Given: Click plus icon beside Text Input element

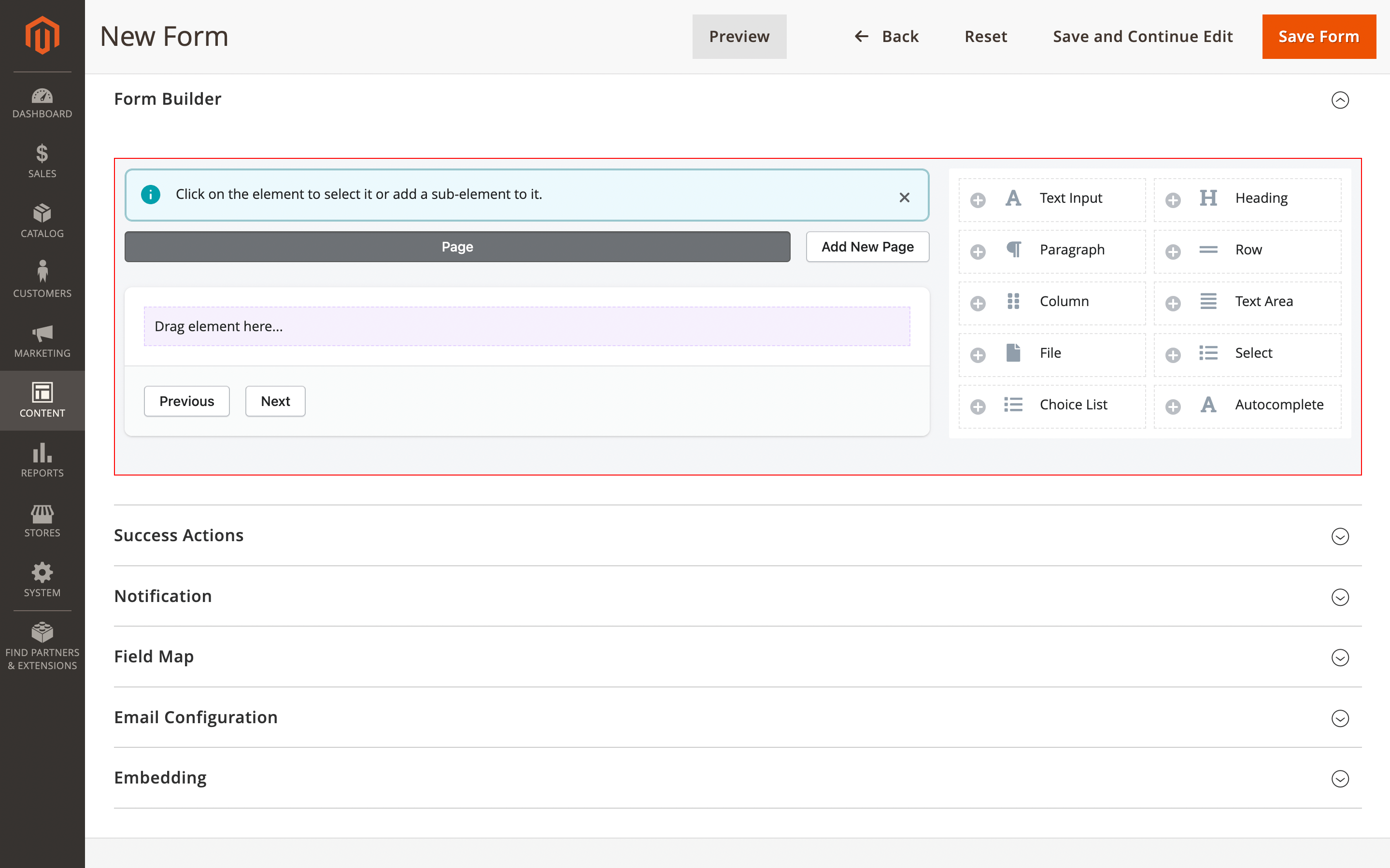Looking at the screenshot, I should 978,200.
